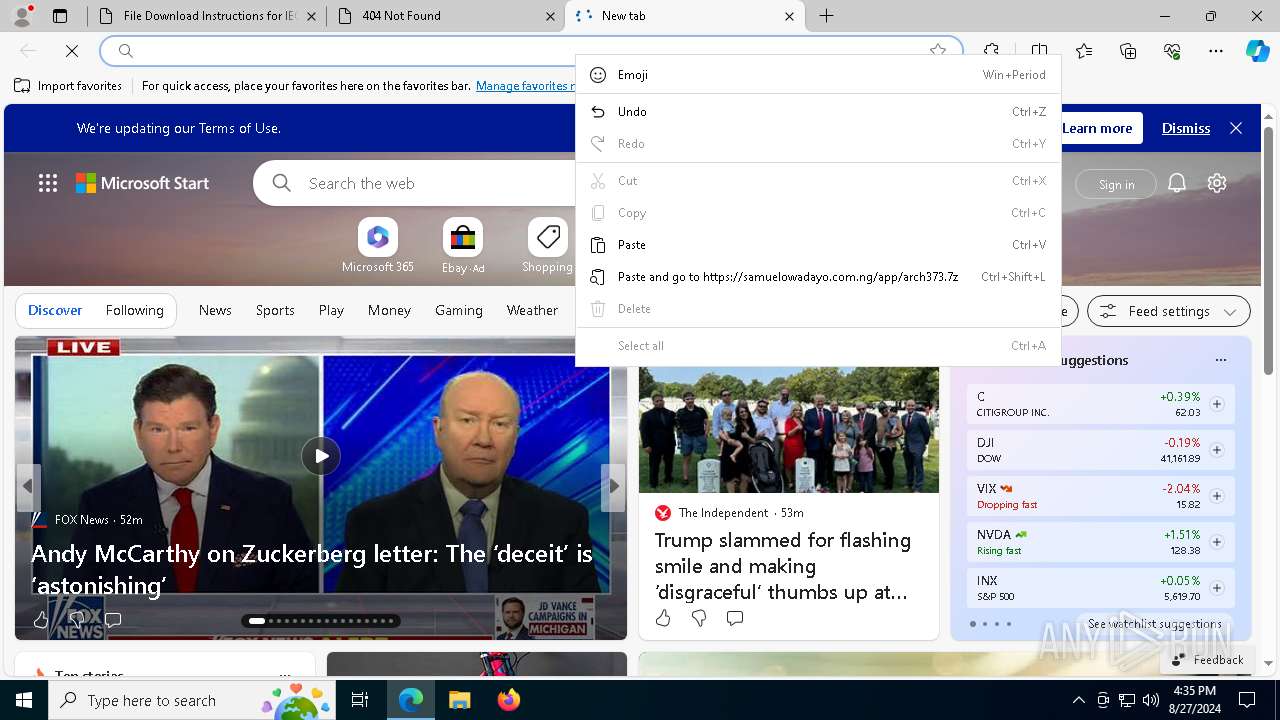Select the Following feed tab

[x=134, y=310]
